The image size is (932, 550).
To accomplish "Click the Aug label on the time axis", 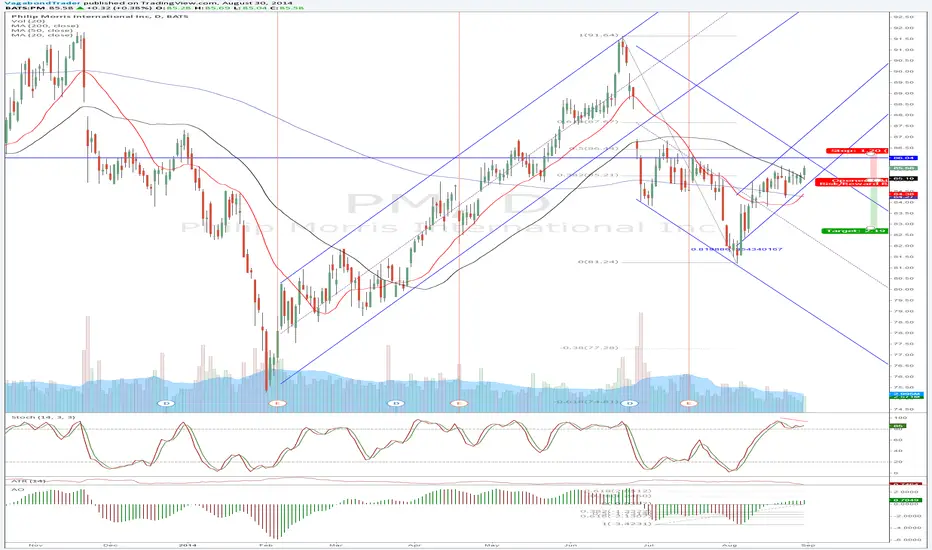I will point(730,545).
